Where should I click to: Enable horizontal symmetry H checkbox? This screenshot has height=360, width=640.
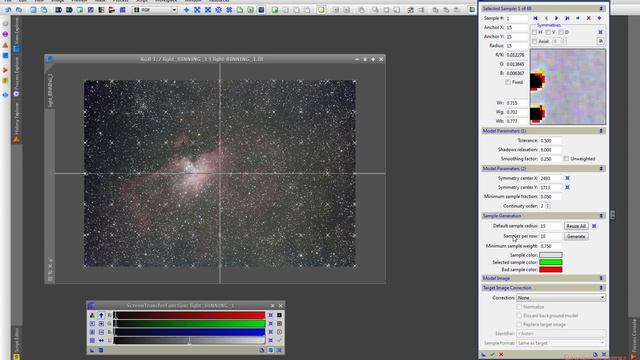534,32
